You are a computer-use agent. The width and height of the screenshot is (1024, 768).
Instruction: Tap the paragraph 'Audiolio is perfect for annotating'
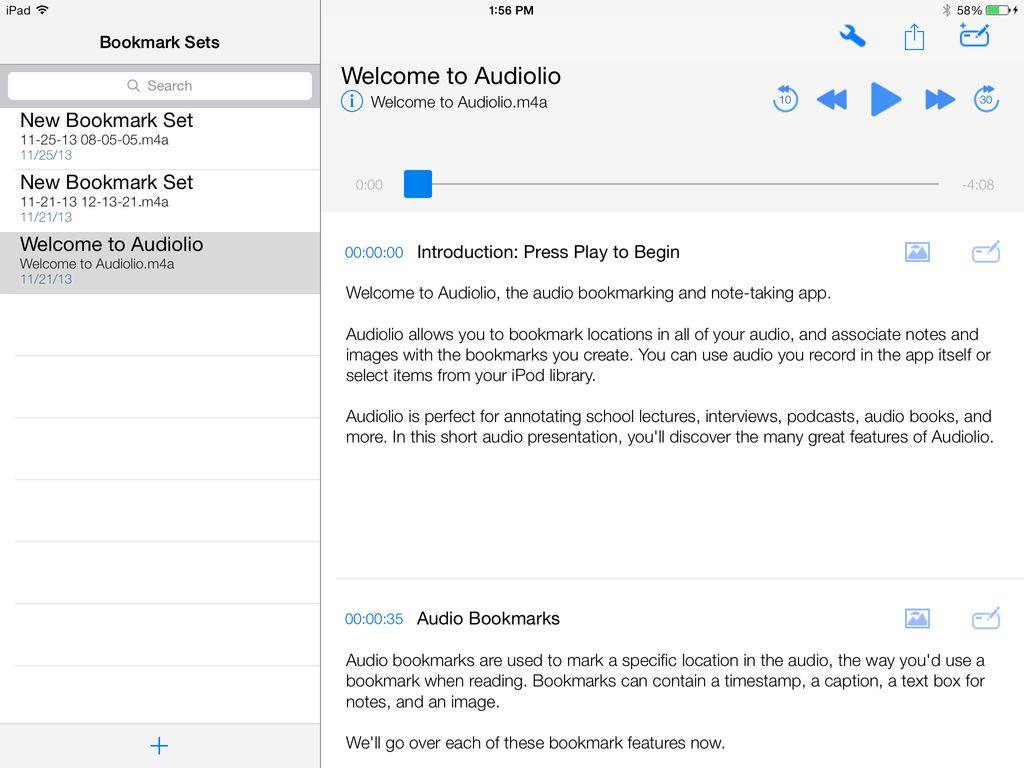pyautogui.click(x=669, y=426)
